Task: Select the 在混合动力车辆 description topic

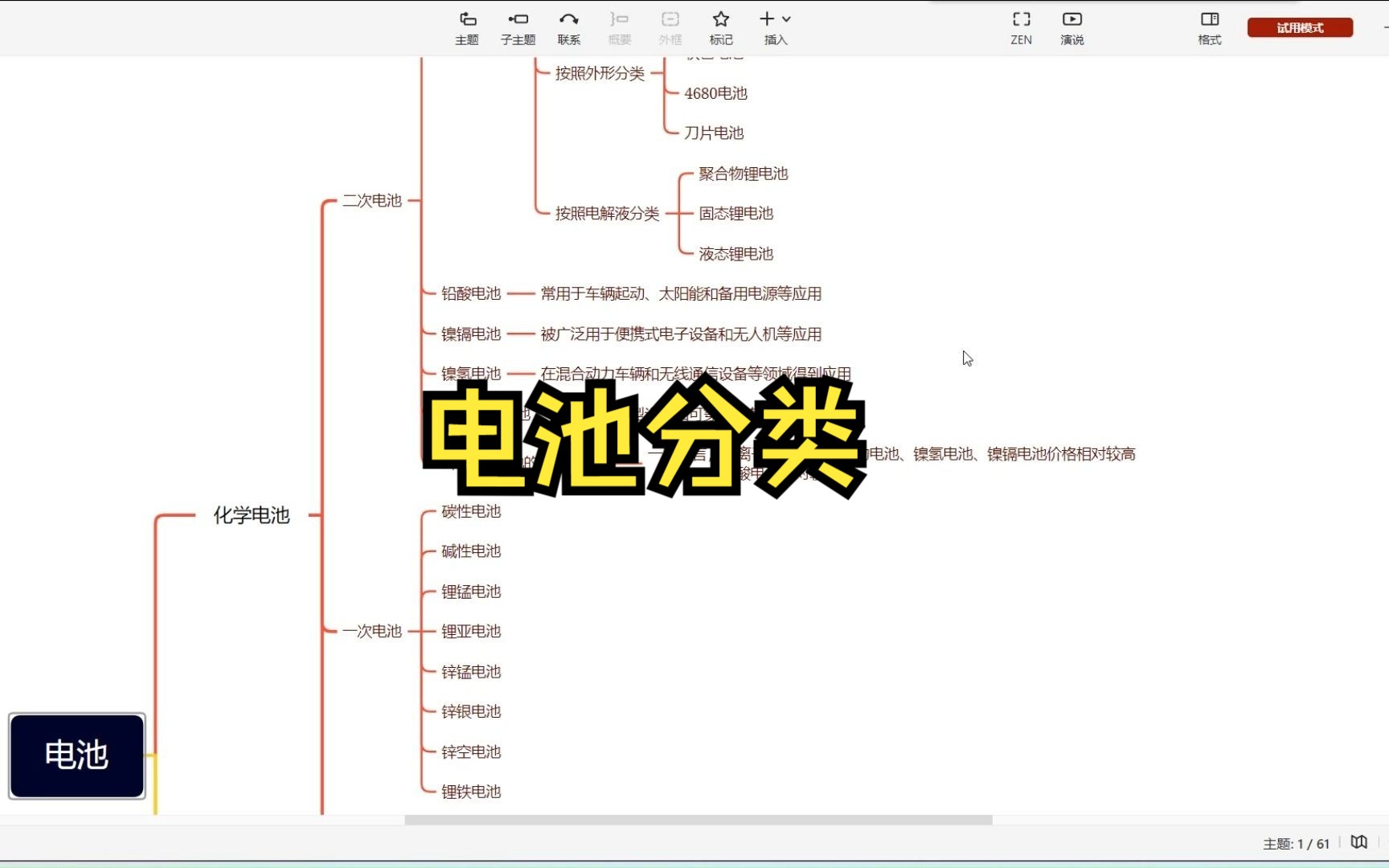Action: [695, 374]
